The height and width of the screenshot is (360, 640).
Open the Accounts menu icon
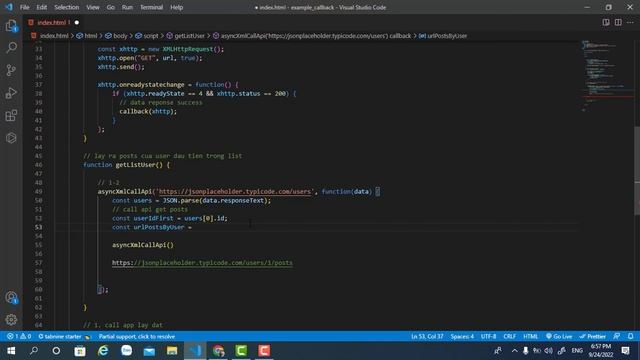coord(11,298)
